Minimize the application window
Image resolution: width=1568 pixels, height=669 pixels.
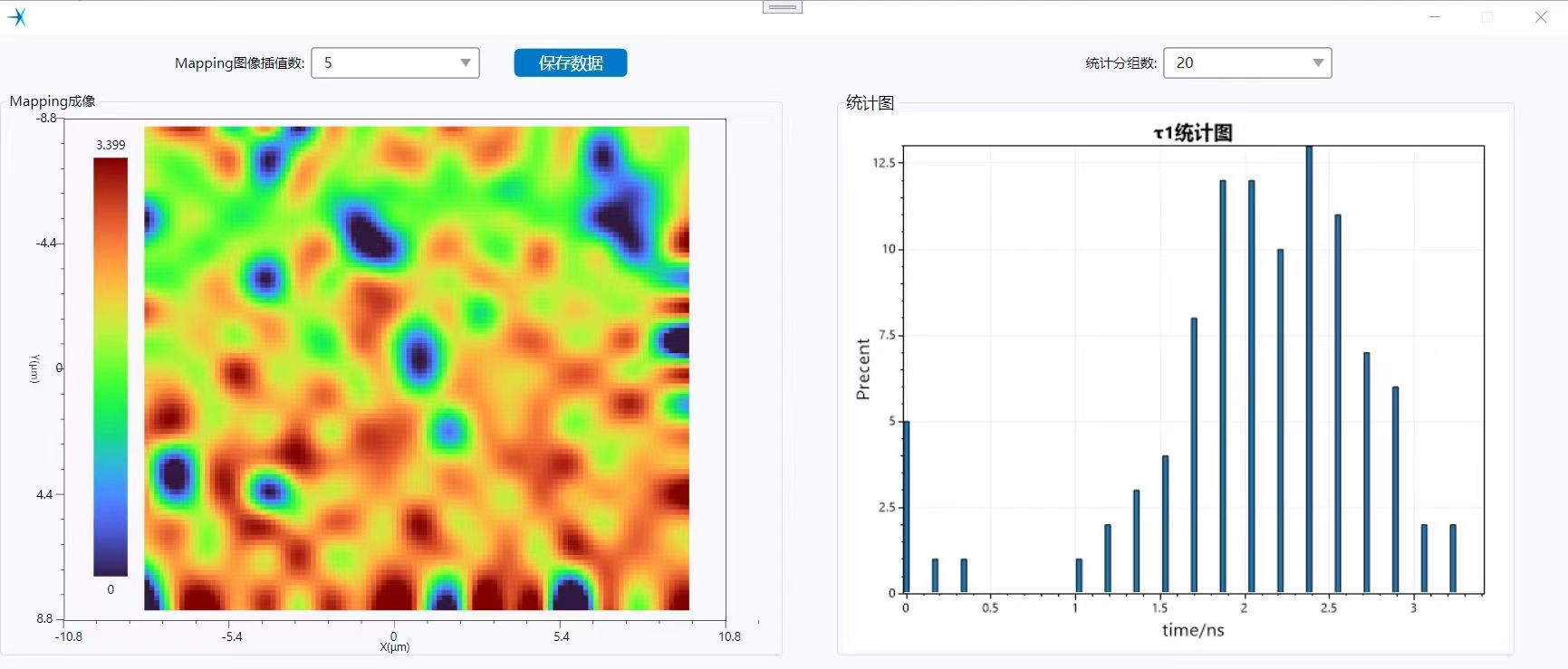tap(1435, 17)
